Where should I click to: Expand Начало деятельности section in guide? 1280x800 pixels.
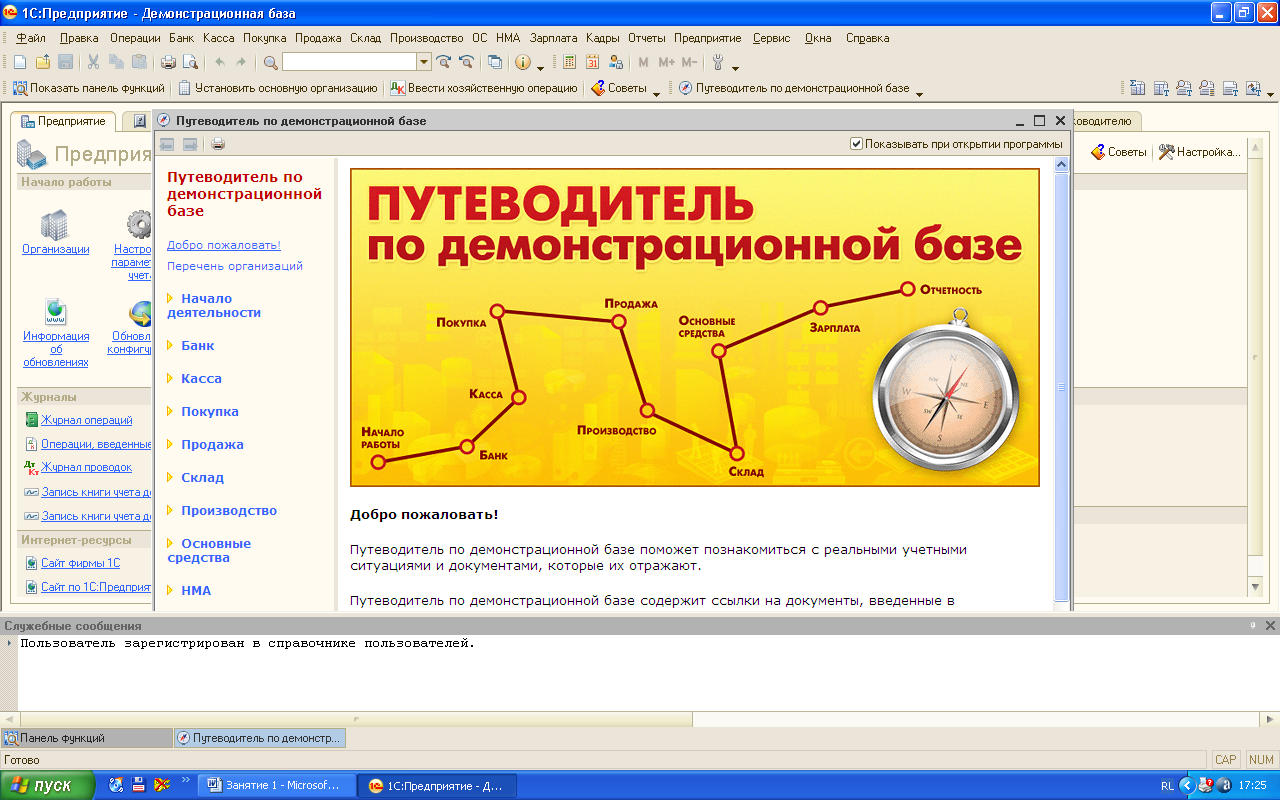[171, 298]
